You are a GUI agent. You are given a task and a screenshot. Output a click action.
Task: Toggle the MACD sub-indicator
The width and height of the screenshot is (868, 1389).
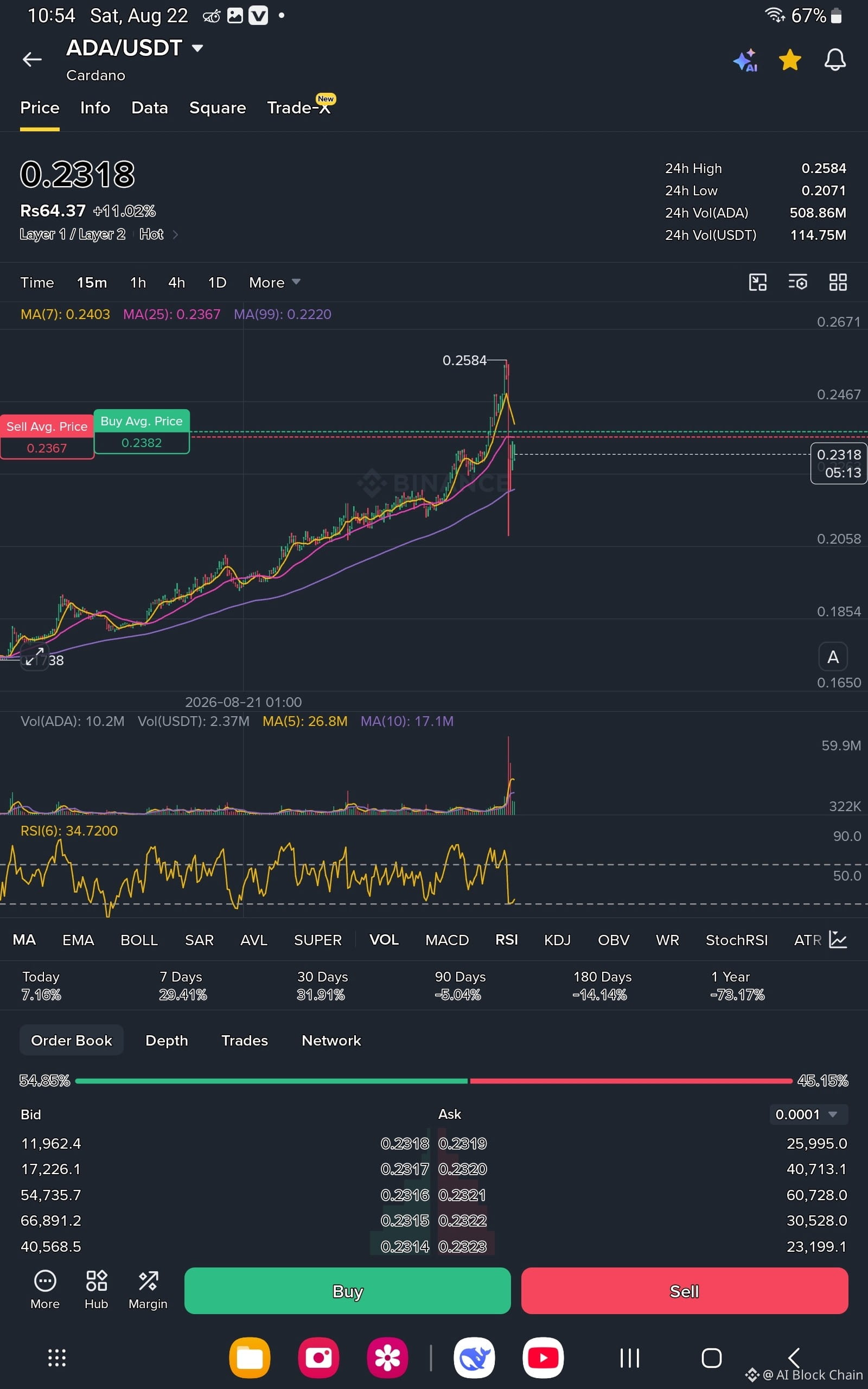coord(447,940)
